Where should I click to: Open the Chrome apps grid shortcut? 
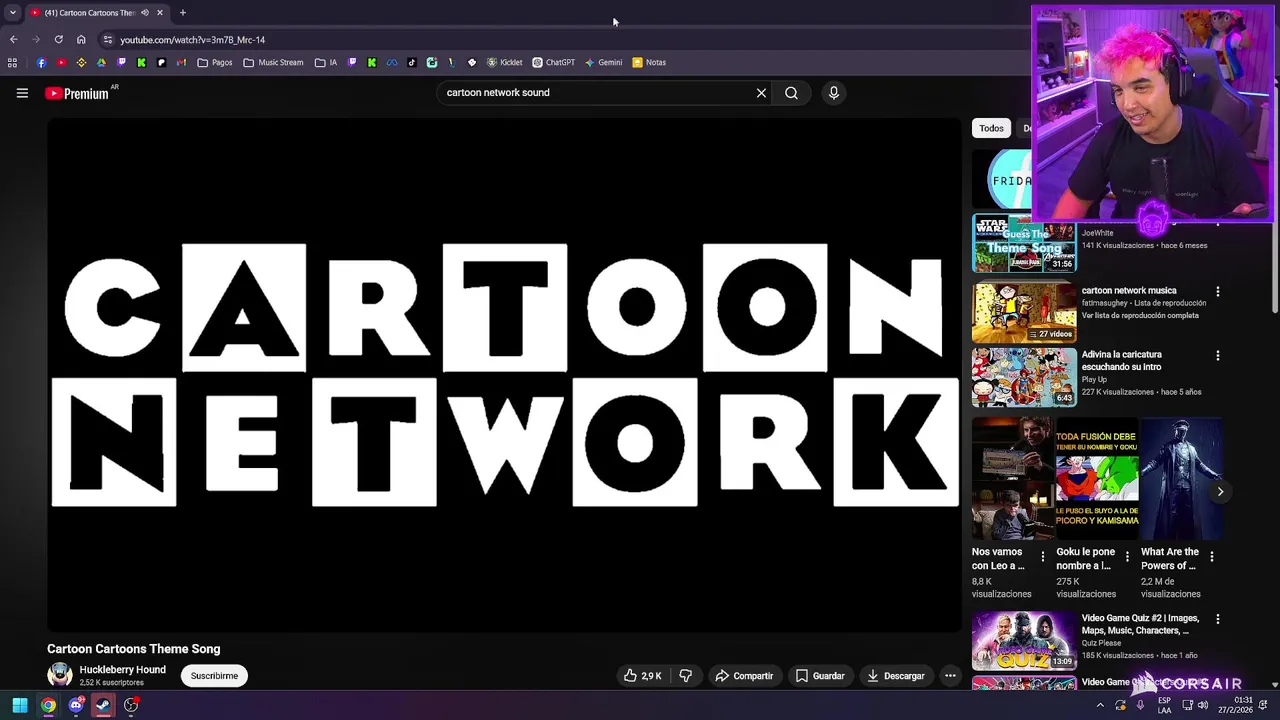coord(12,62)
